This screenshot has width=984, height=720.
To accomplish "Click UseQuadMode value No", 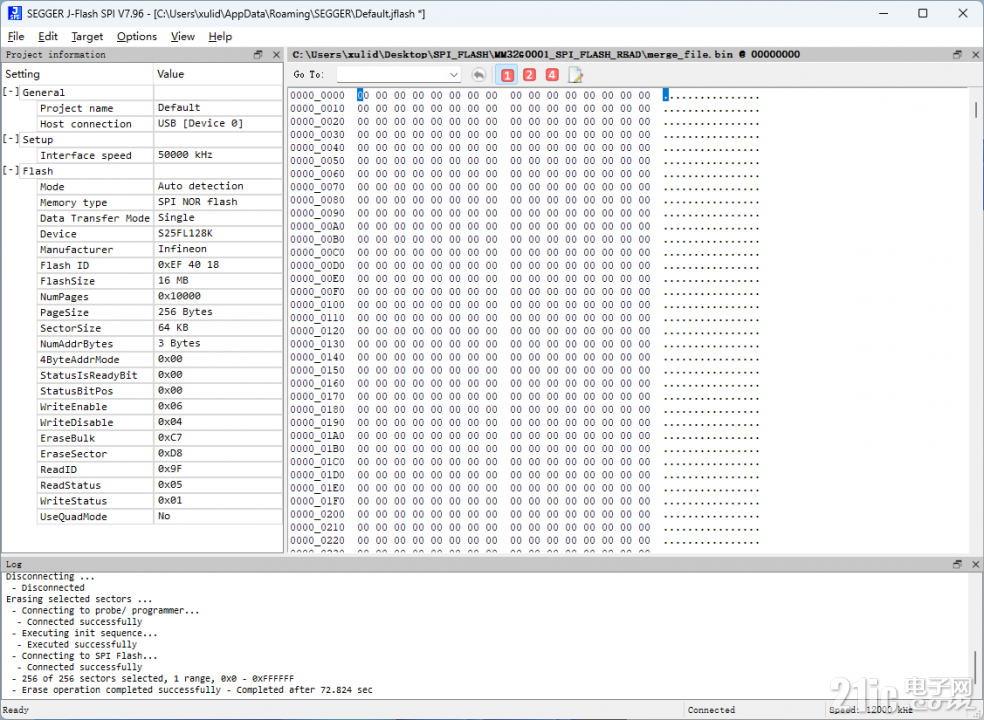I will point(164,515).
